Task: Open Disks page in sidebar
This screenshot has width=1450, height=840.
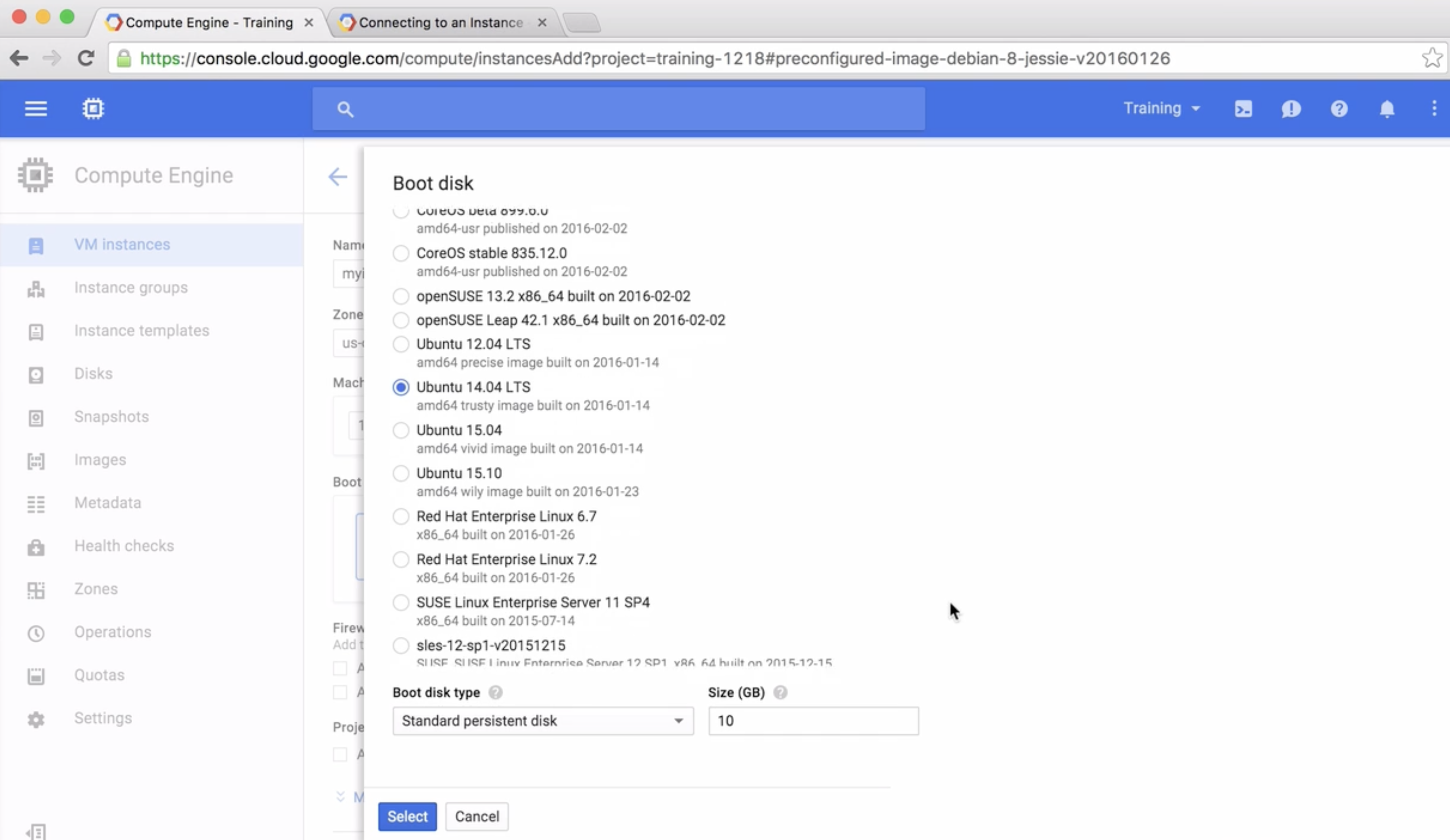Action: point(151,374)
